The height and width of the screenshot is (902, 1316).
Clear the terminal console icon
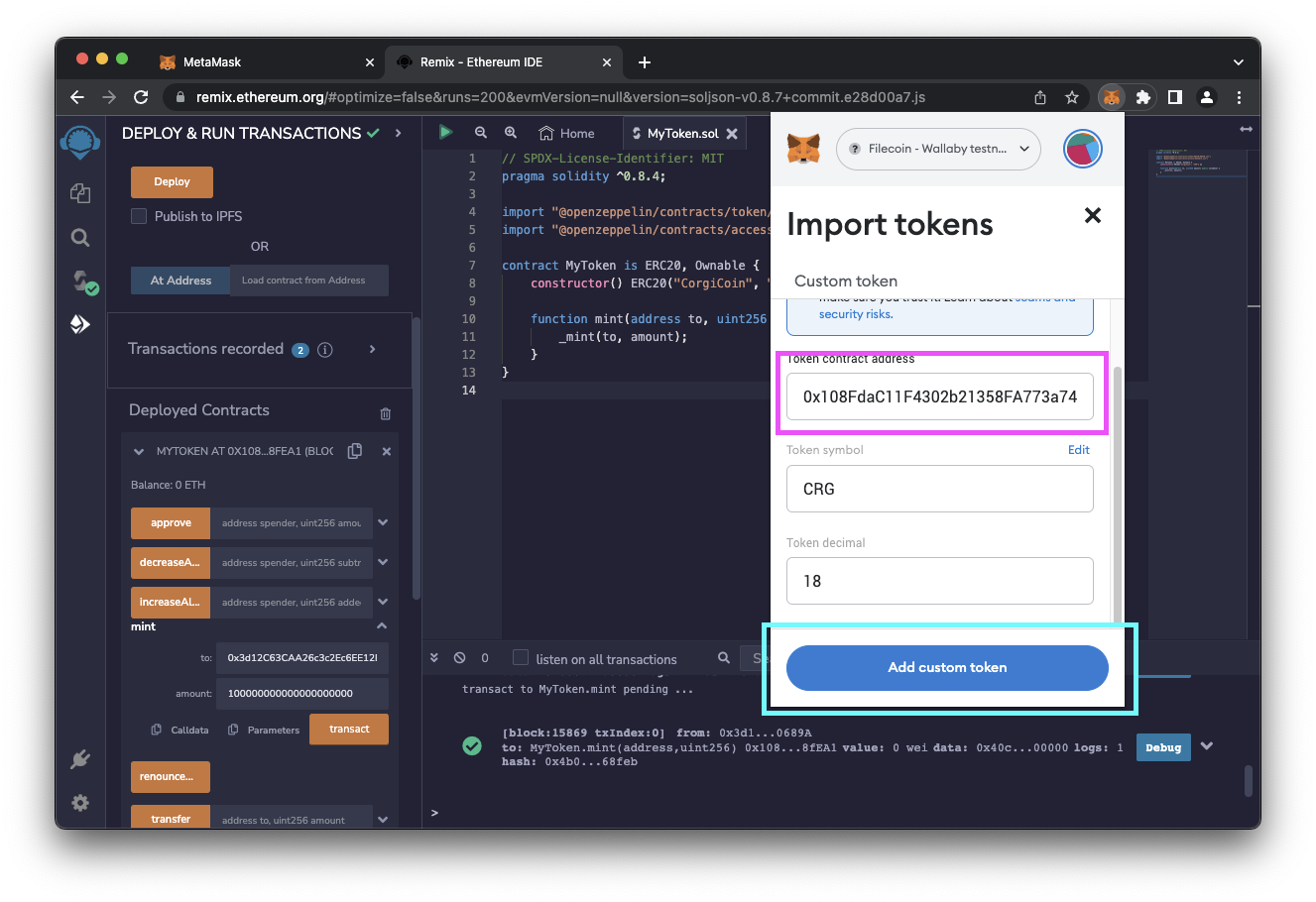pyautogui.click(x=459, y=658)
